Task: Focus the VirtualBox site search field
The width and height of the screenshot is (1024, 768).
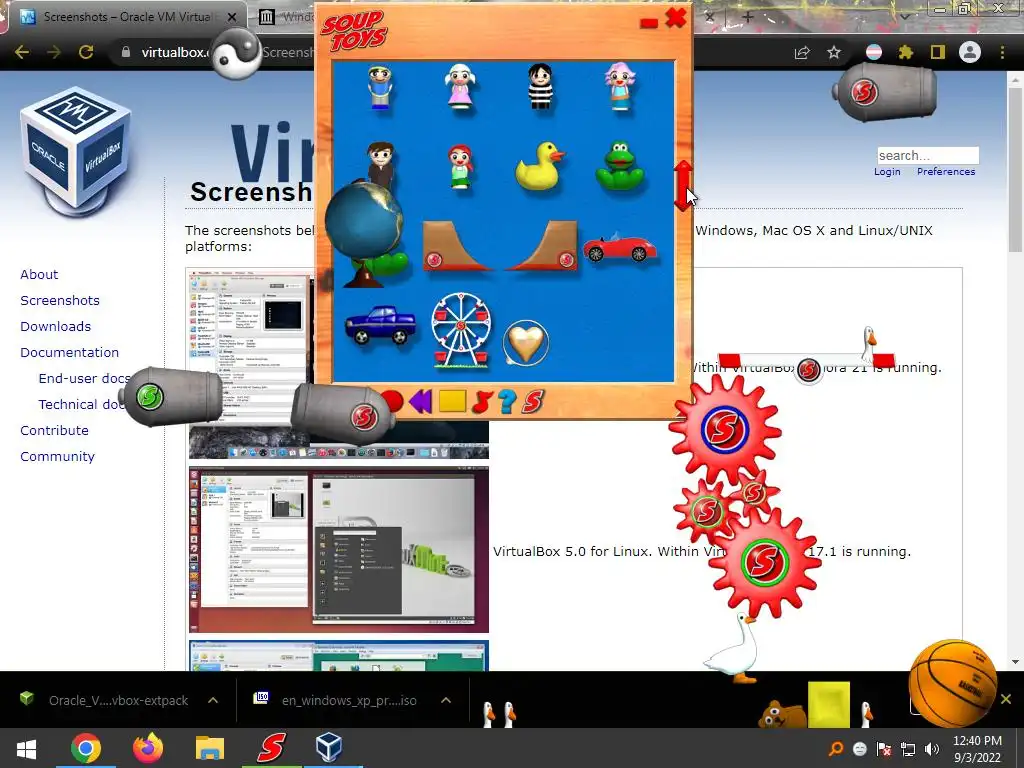Action: tap(928, 155)
